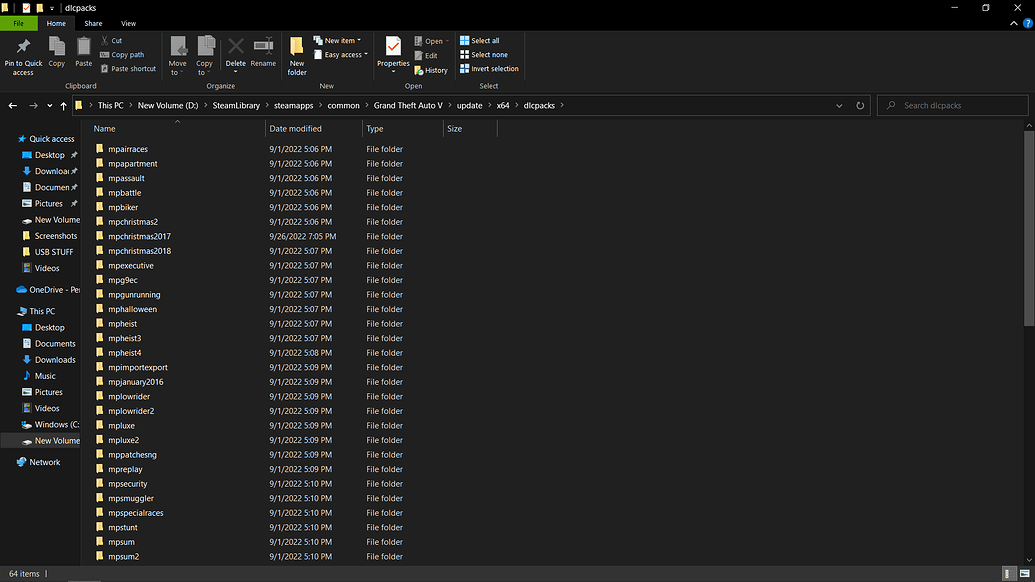Click Paste shortcut command
The height and width of the screenshot is (582, 1035).
[x=128, y=69]
